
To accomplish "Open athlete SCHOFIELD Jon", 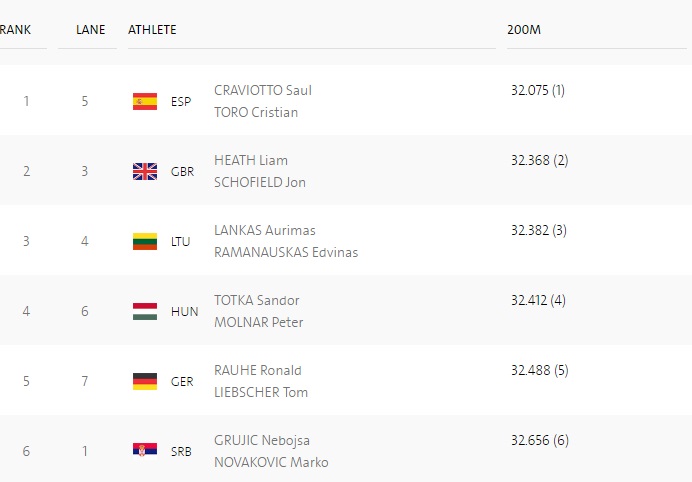I will 260,182.
